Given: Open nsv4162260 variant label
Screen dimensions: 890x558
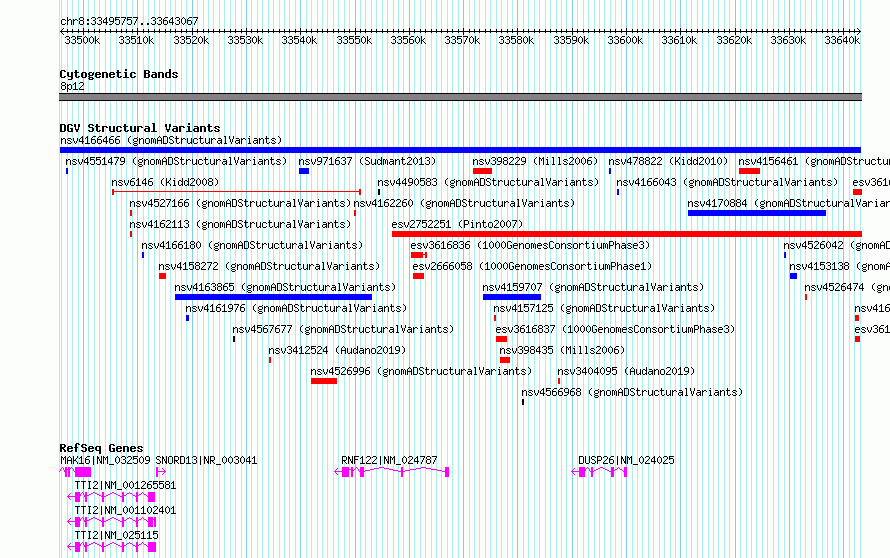Looking at the screenshot, I should pos(464,203).
